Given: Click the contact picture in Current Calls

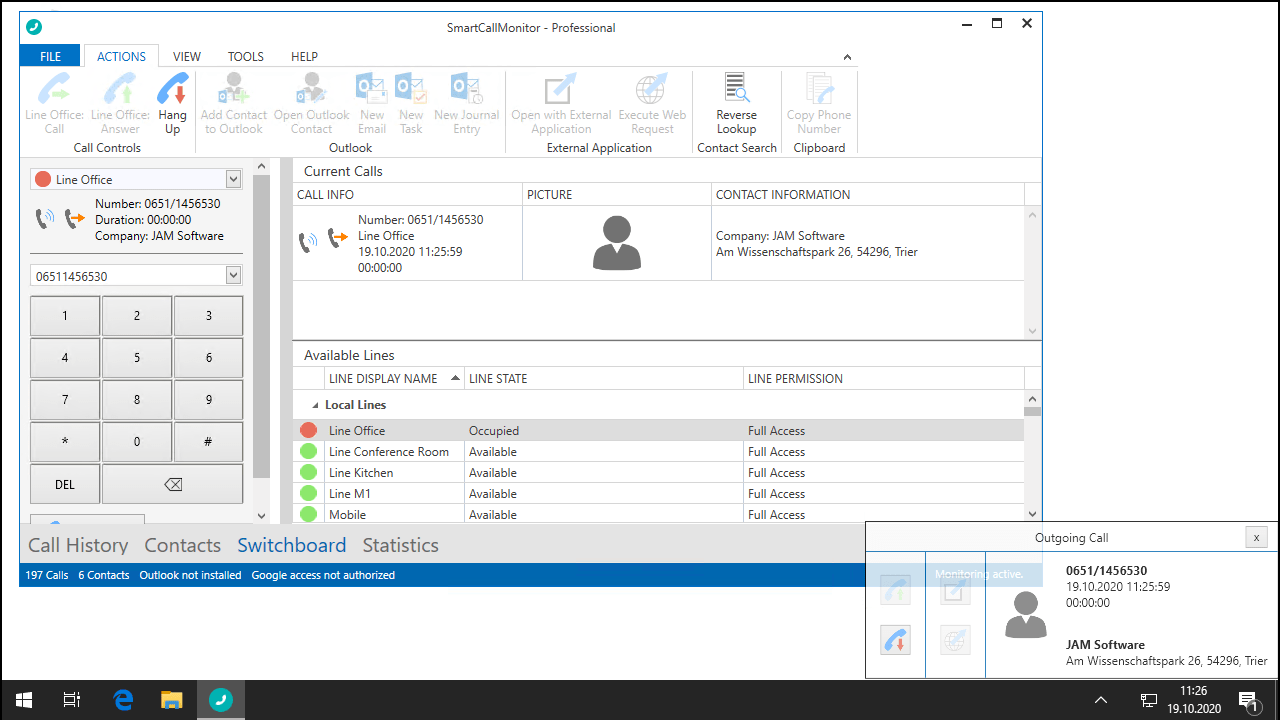Looking at the screenshot, I should tap(617, 243).
